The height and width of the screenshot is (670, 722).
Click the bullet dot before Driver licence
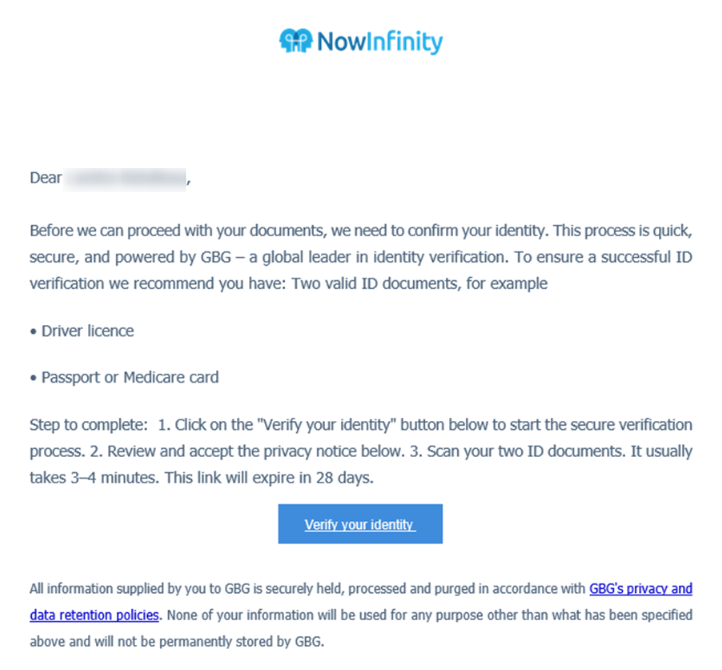click(33, 332)
